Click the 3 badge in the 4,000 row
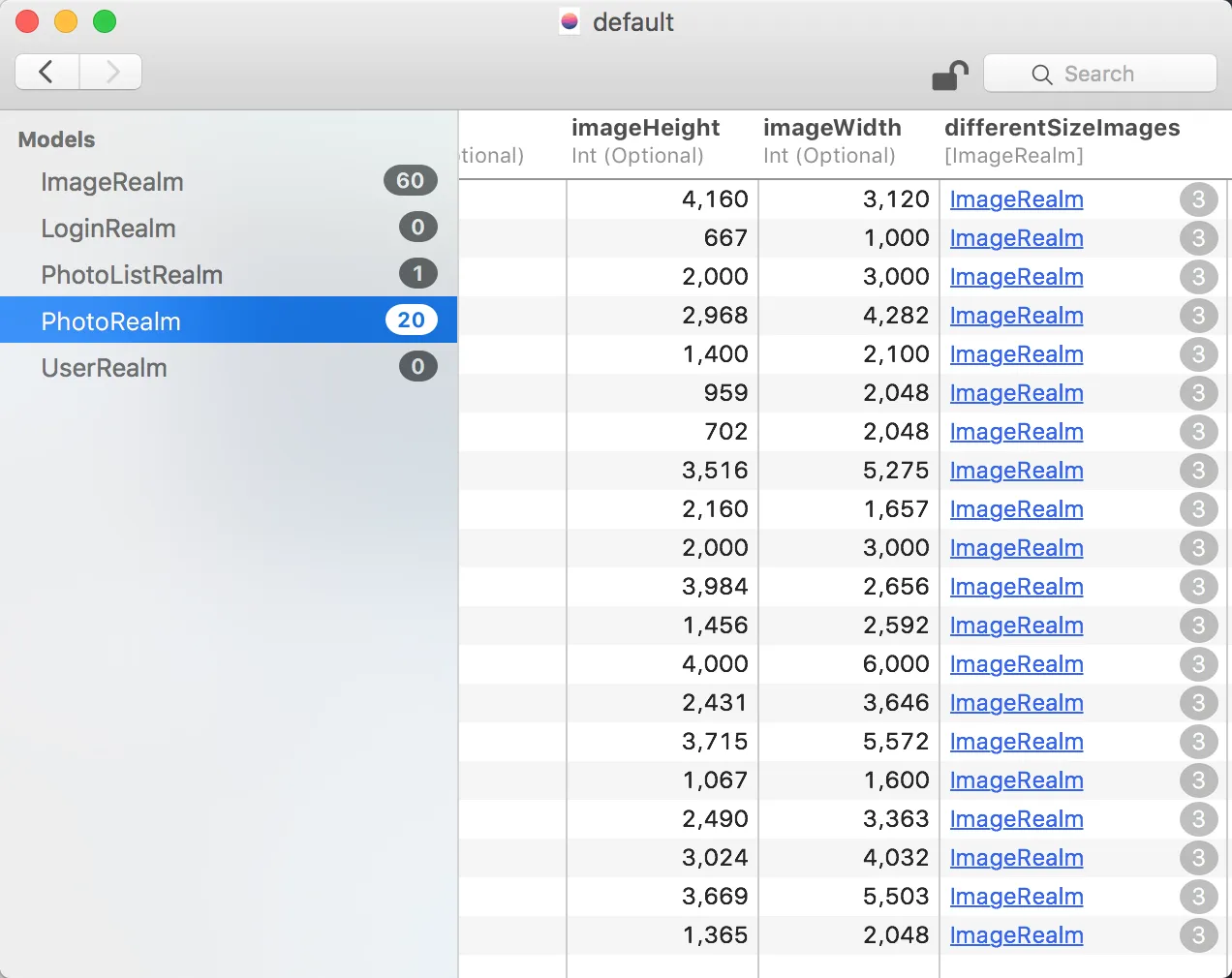This screenshot has width=1232, height=978. [x=1198, y=664]
